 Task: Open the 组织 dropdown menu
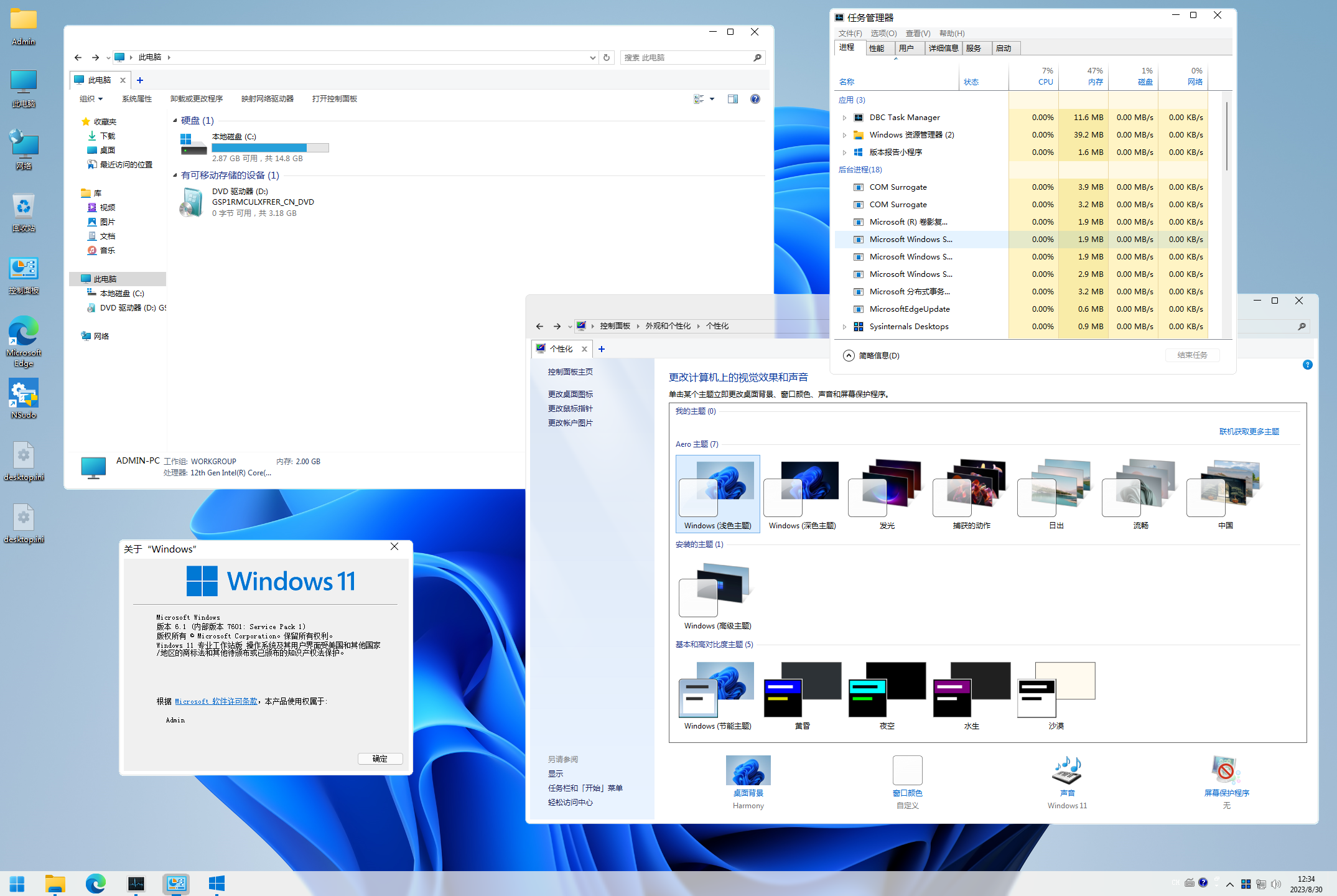point(91,99)
